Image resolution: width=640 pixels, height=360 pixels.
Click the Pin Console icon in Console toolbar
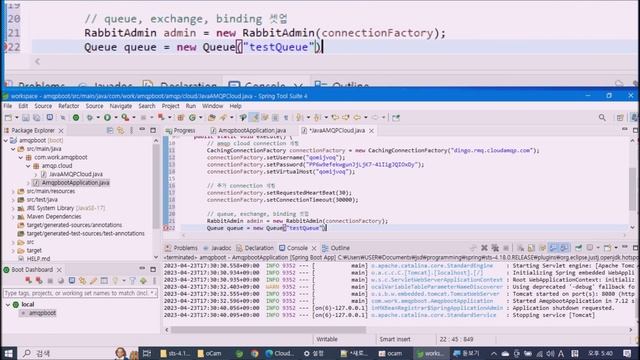pyautogui.click(x=578, y=248)
